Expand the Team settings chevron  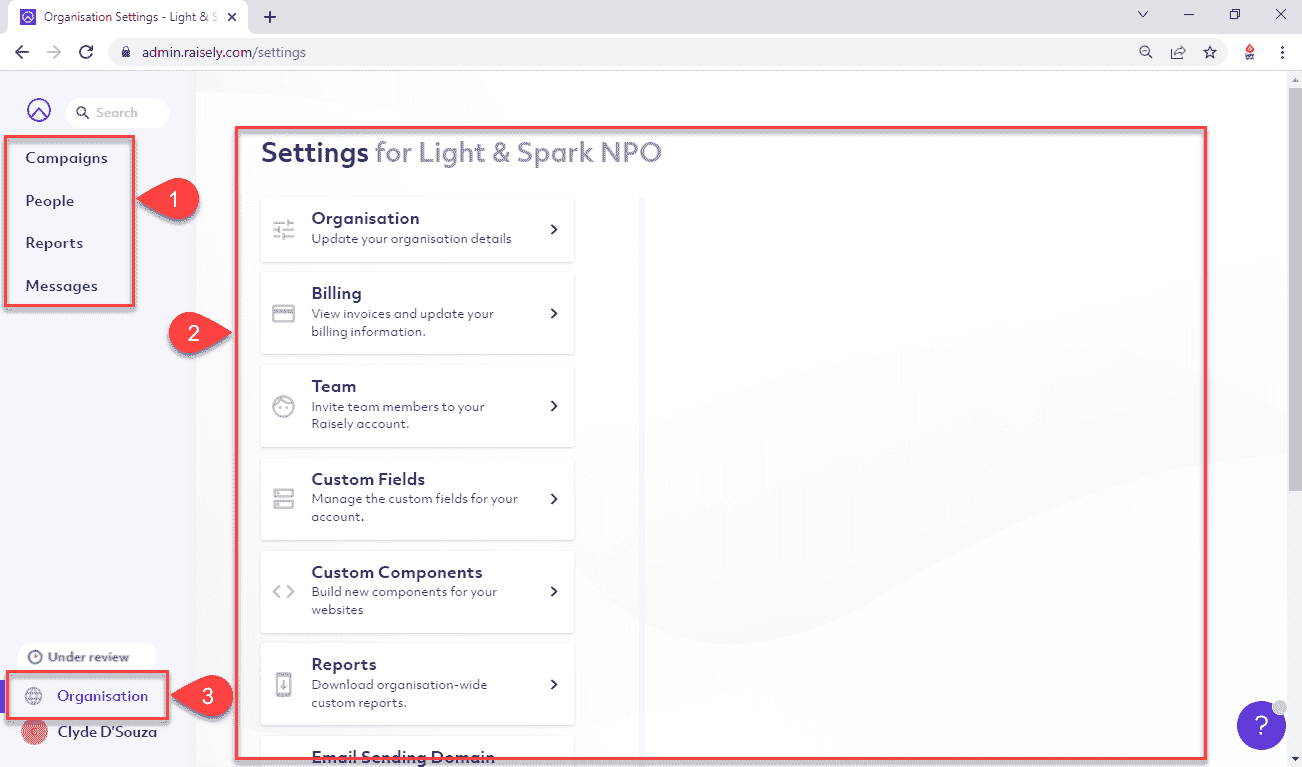tap(554, 406)
